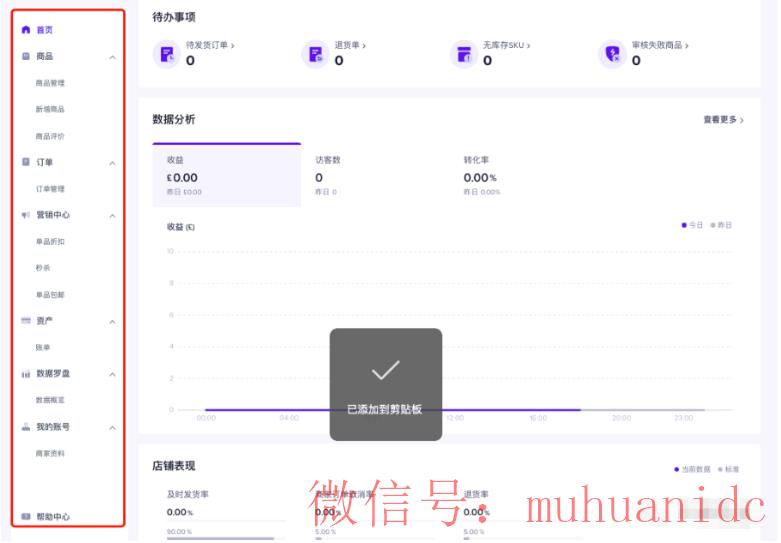This screenshot has width=781, height=543.
Task: Collapse the 资产 menu group chevron
Action: coord(113,322)
